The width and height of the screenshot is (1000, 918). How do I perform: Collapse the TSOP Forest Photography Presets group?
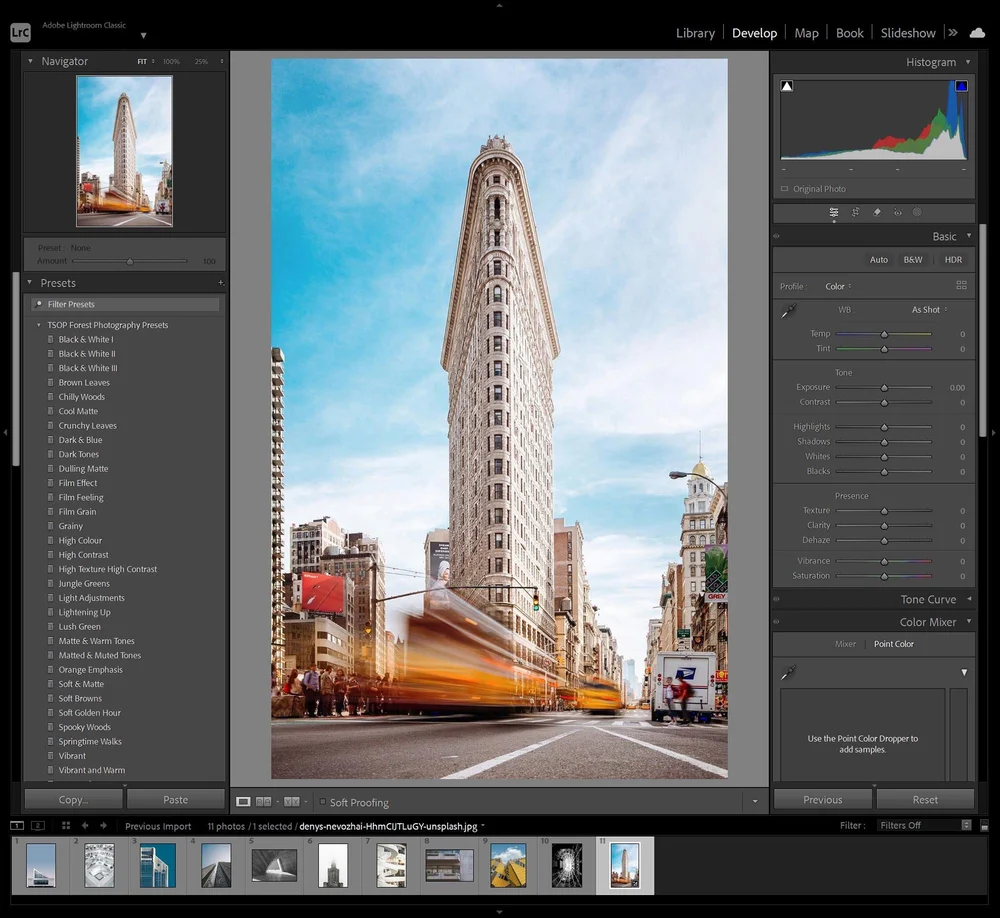coord(39,325)
